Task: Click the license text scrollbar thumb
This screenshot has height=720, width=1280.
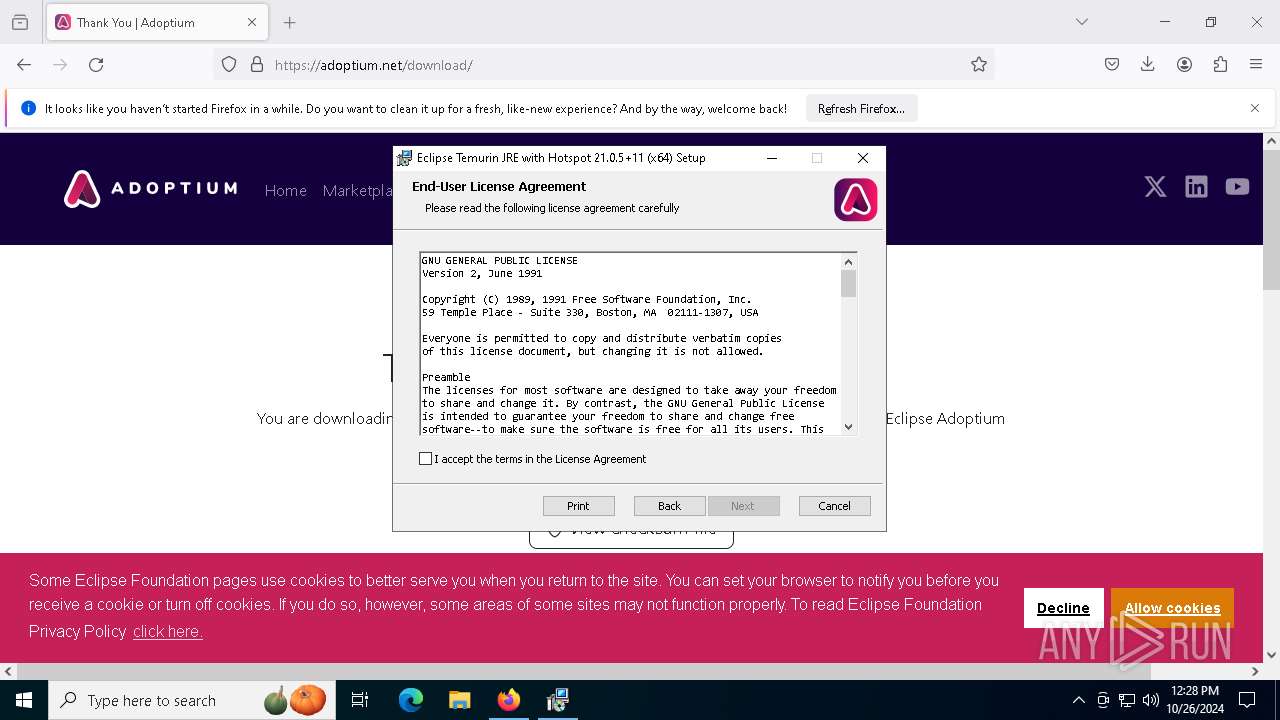Action: [848, 285]
